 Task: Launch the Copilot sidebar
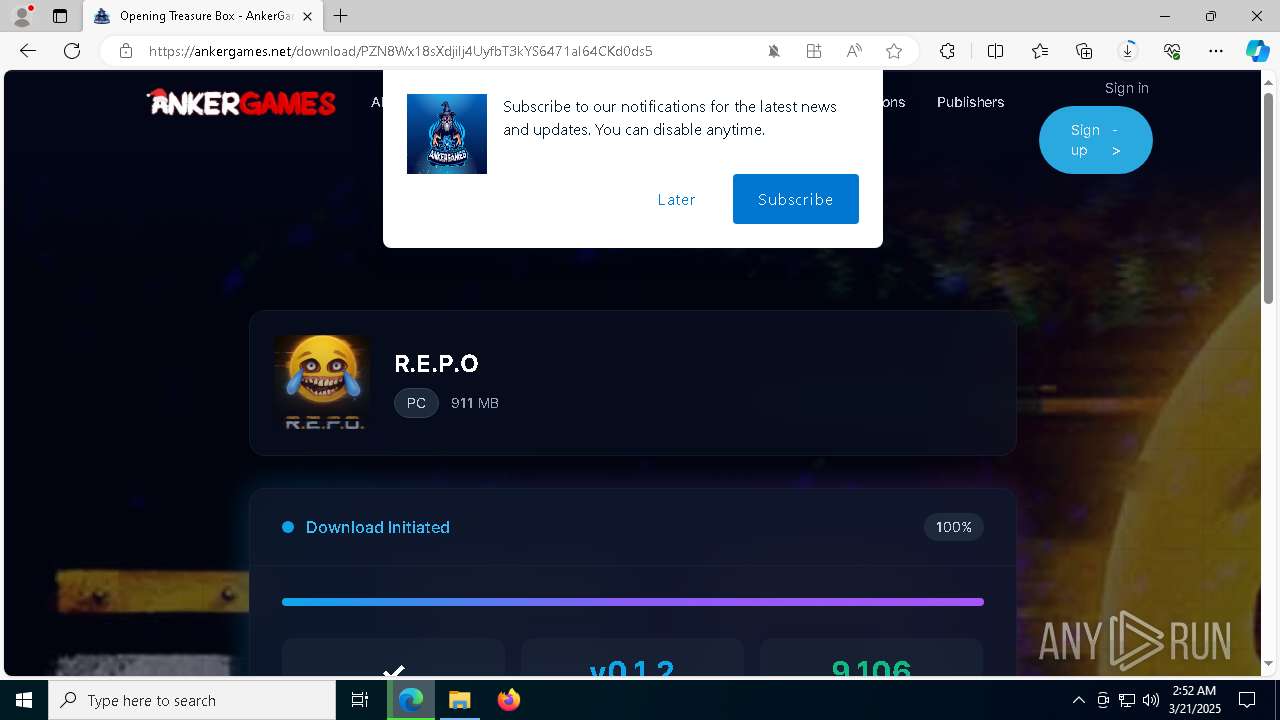tap(1257, 51)
